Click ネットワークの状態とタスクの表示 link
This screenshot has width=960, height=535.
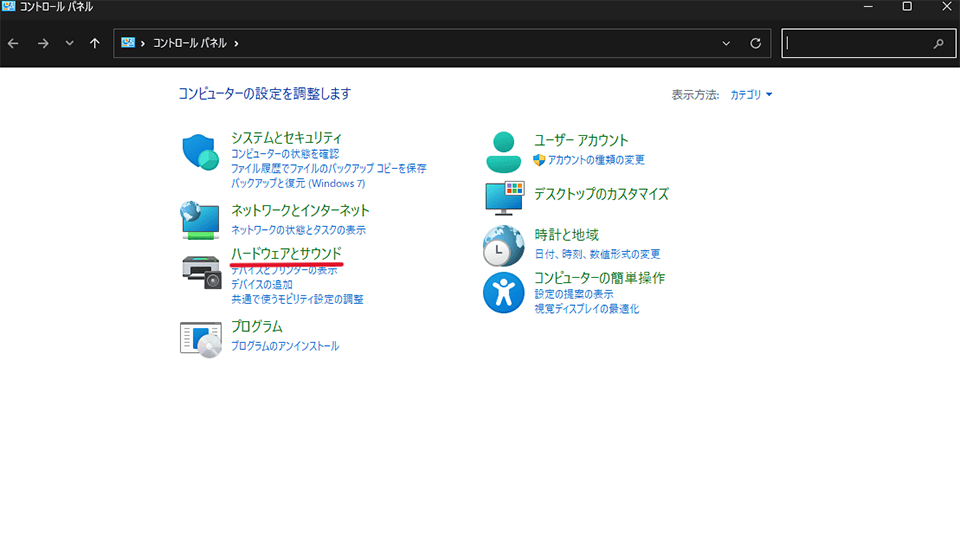pyautogui.click(x=298, y=230)
